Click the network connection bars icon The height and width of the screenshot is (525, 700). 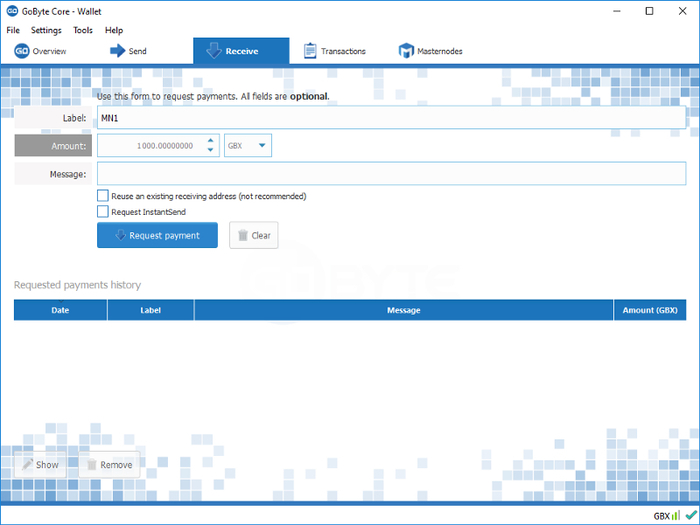[x=676, y=515]
